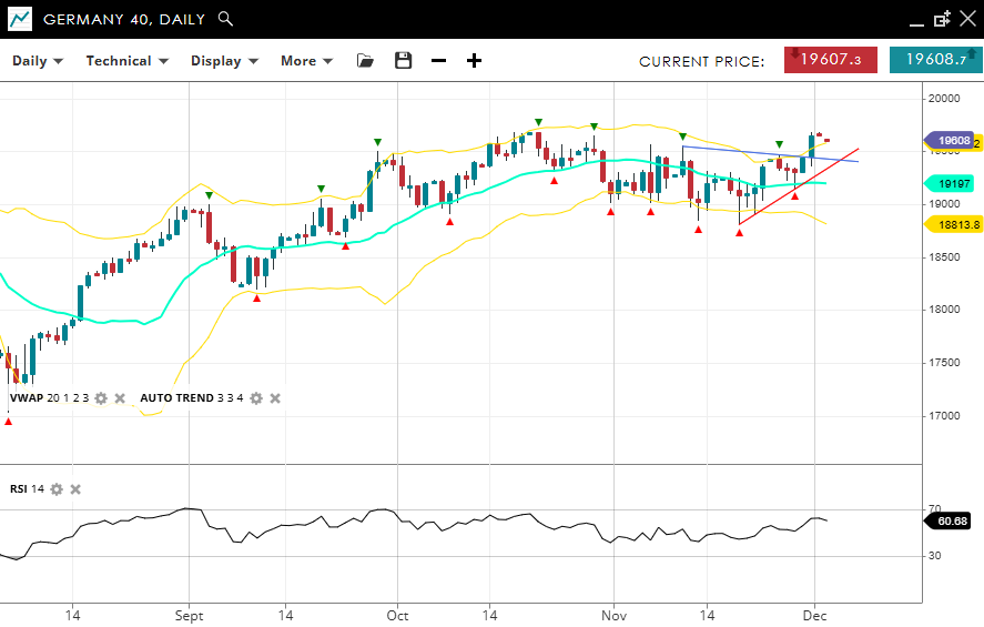Open RSI indicator settings gear
This screenshot has width=984, height=627.
(57, 489)
